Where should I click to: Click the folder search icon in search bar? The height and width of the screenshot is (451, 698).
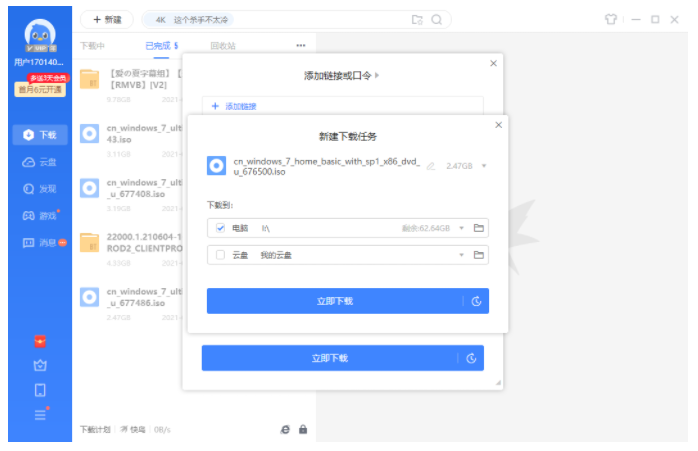click(417, 20)
